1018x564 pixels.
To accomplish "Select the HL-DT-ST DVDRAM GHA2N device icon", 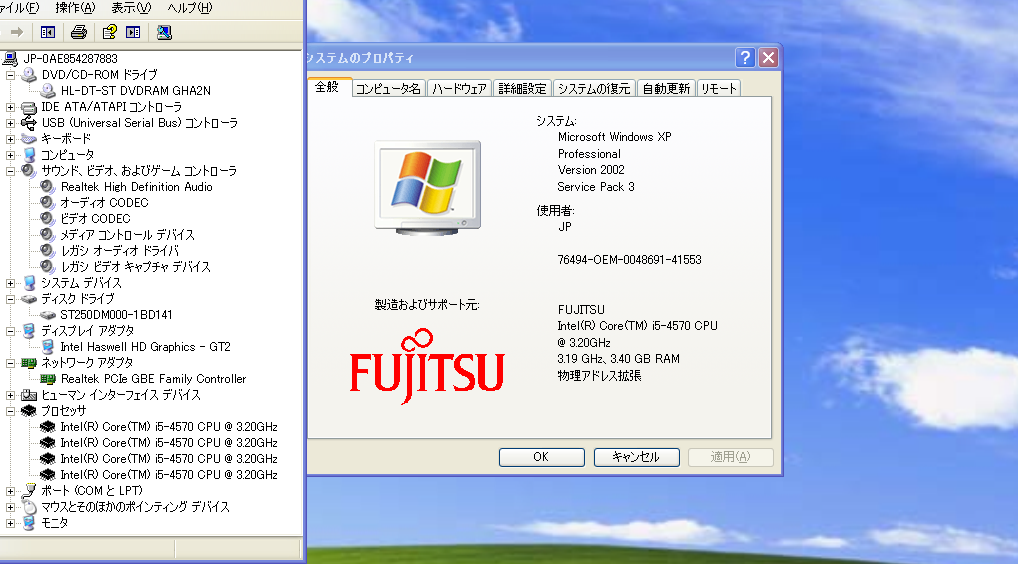I will tap(47, 91).
